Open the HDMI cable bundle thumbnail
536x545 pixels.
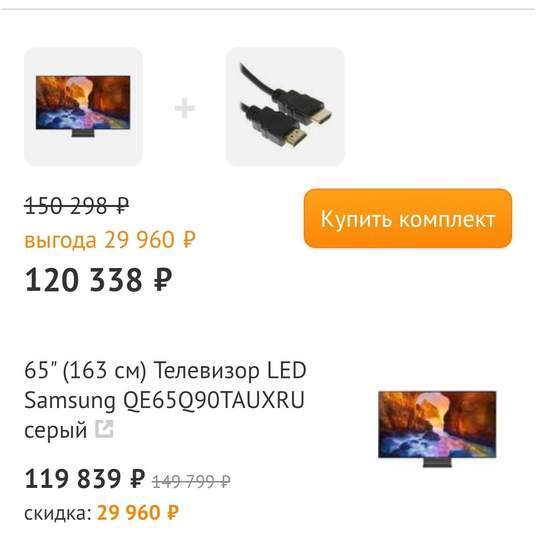285,106
